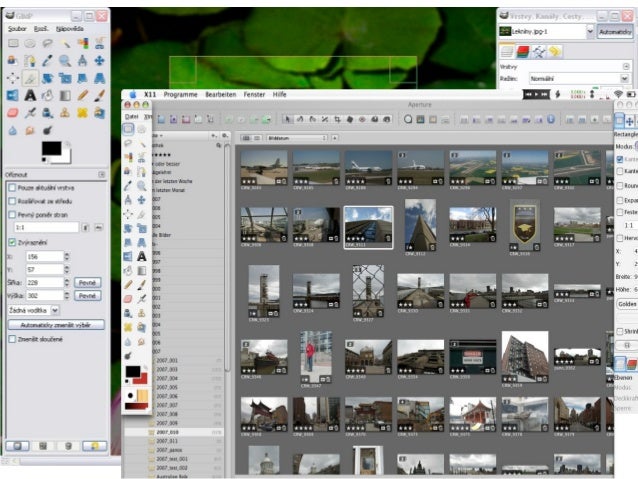Select the Move tool in GIMP toolbox

tap(100, 60)
